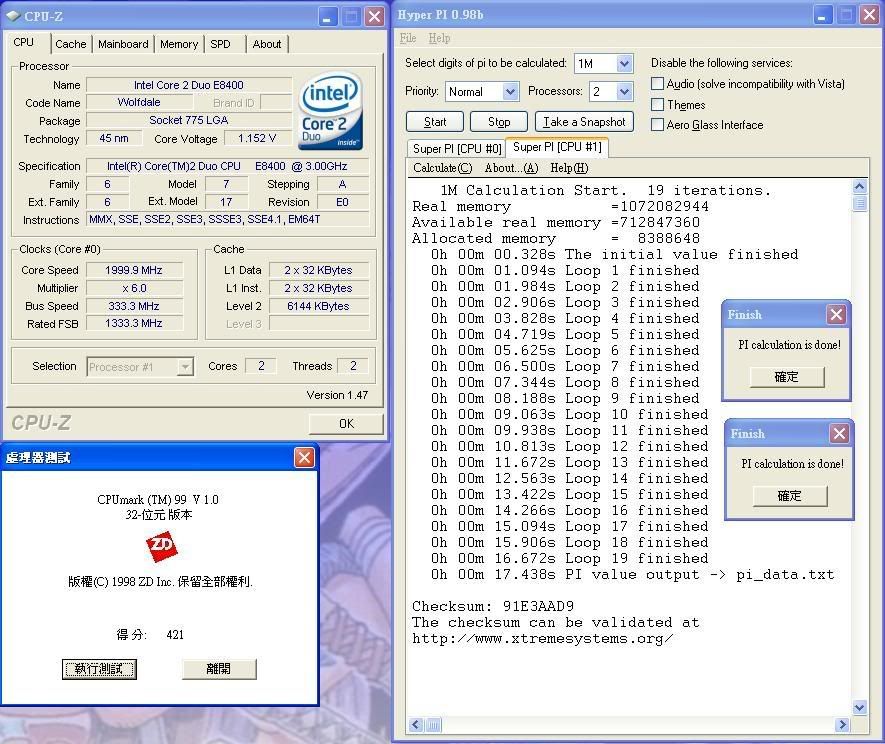The width and height of the screenshot is (885, 744).
Task: Check Aero Glass Interface option
Action: click(657, 125)
